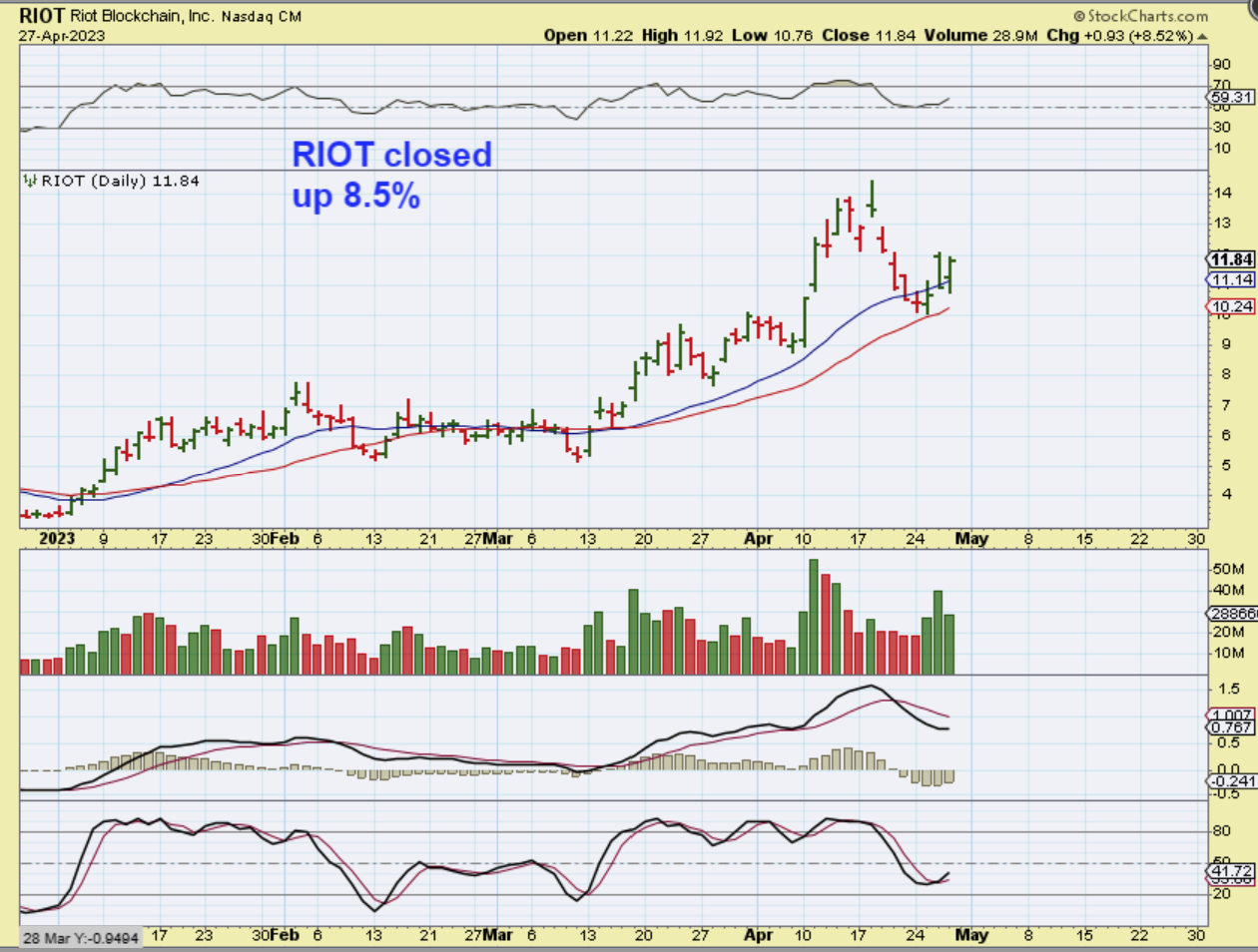The image size is (1258, 952).
Task: Click the 1.5 label on the MACD scale
Action: tap(1229, 689)
